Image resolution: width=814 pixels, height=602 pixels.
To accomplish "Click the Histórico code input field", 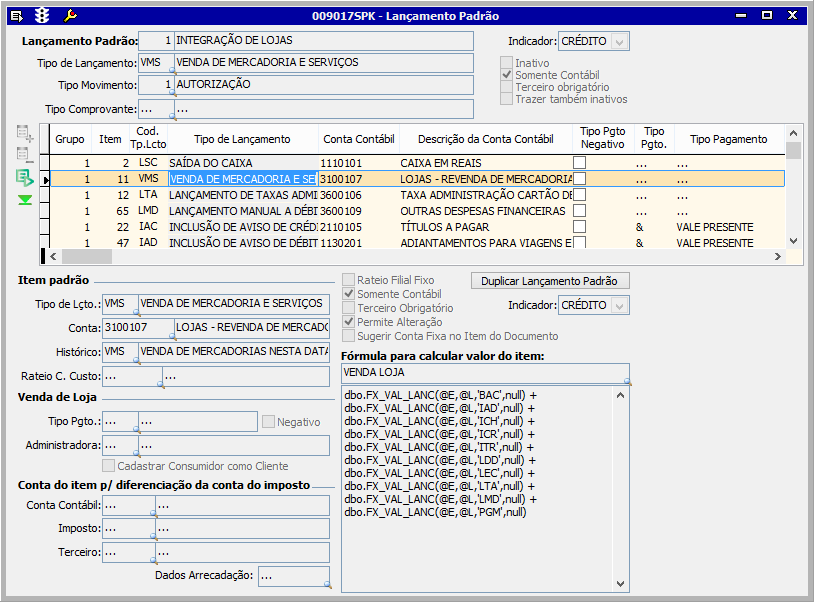I will (x=119, y=352).
